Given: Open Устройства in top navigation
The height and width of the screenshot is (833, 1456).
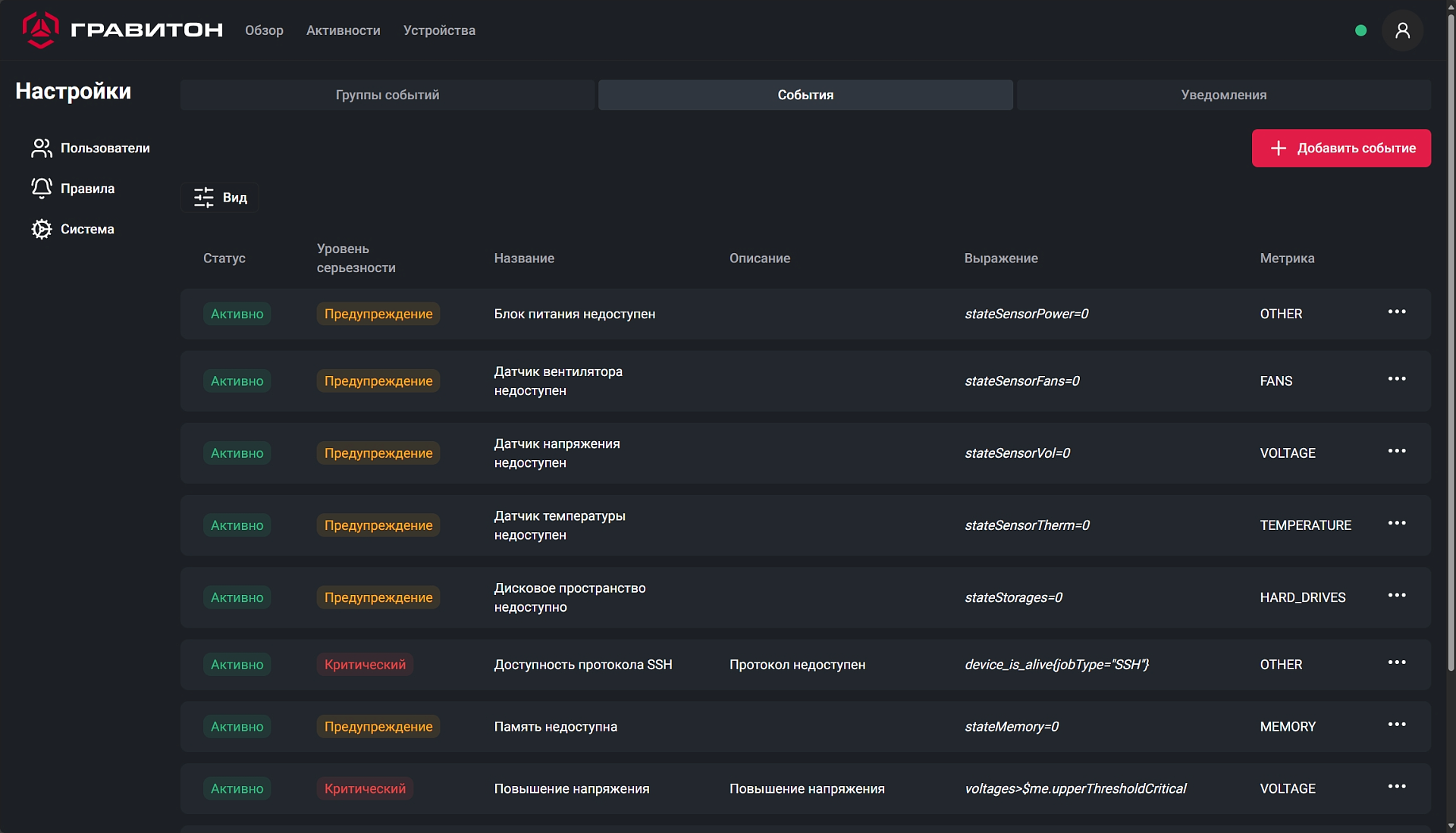Looking at the screenshot, I should [x=439, y=30].
